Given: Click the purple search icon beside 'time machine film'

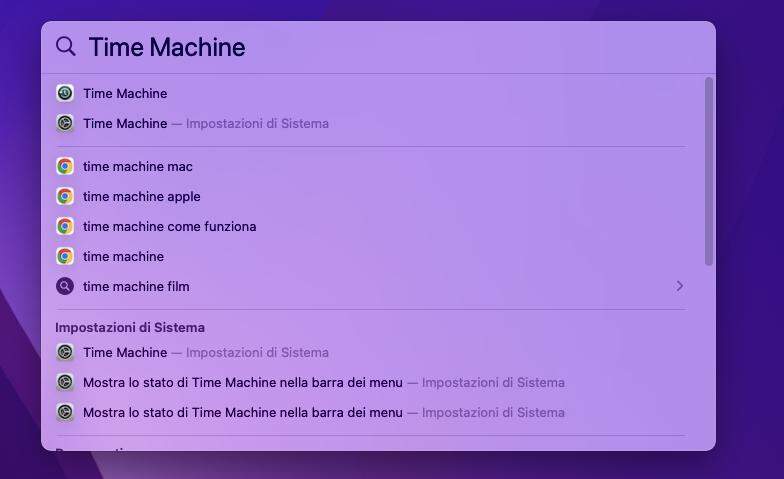Looking at the screenshot, I should 65,286.
